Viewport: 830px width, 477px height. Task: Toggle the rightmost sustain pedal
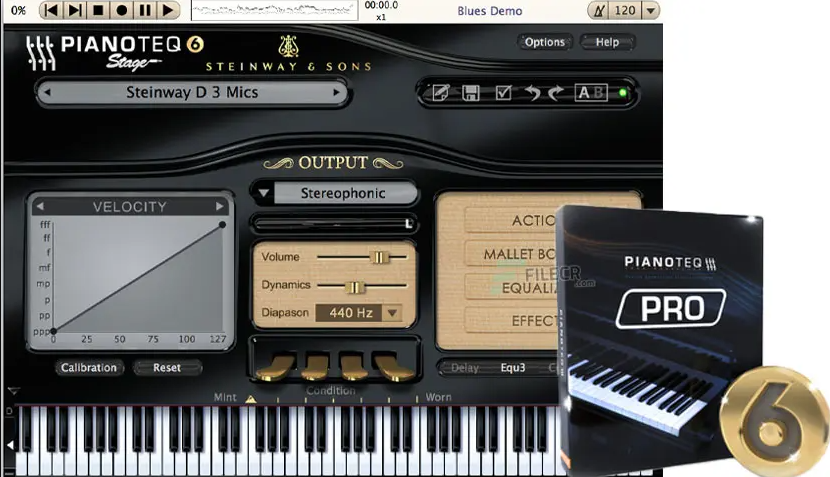[x=394, y=367]
